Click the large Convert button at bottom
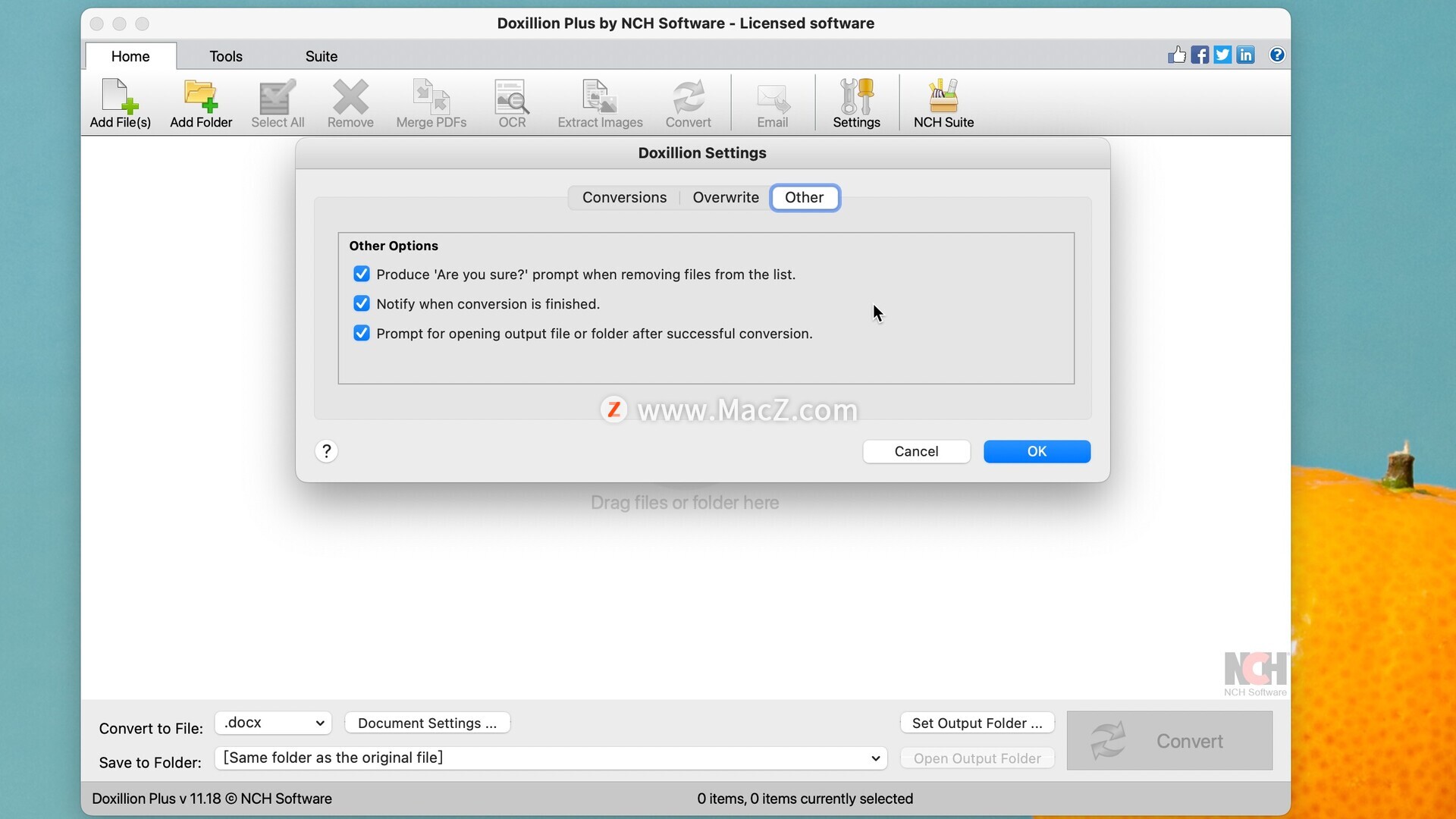The height and width of the screenshot is (819, 1456). coord(1169,740)
